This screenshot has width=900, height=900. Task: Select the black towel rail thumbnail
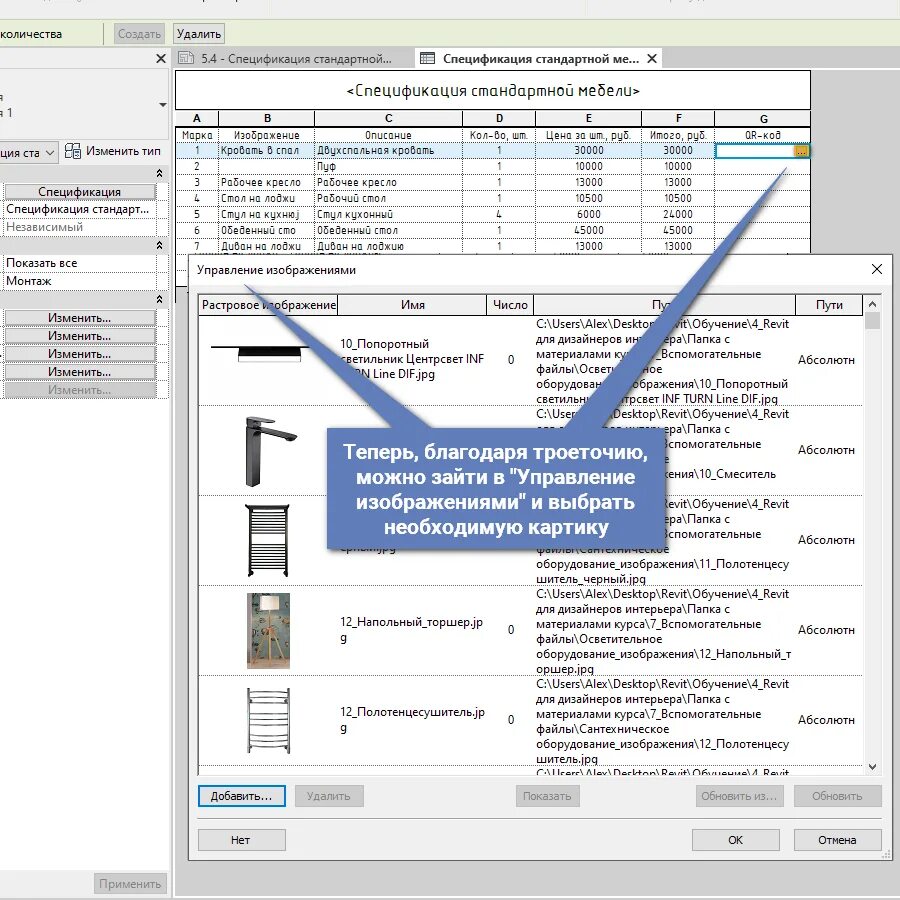pyautogui.click(x=267, y=541)
